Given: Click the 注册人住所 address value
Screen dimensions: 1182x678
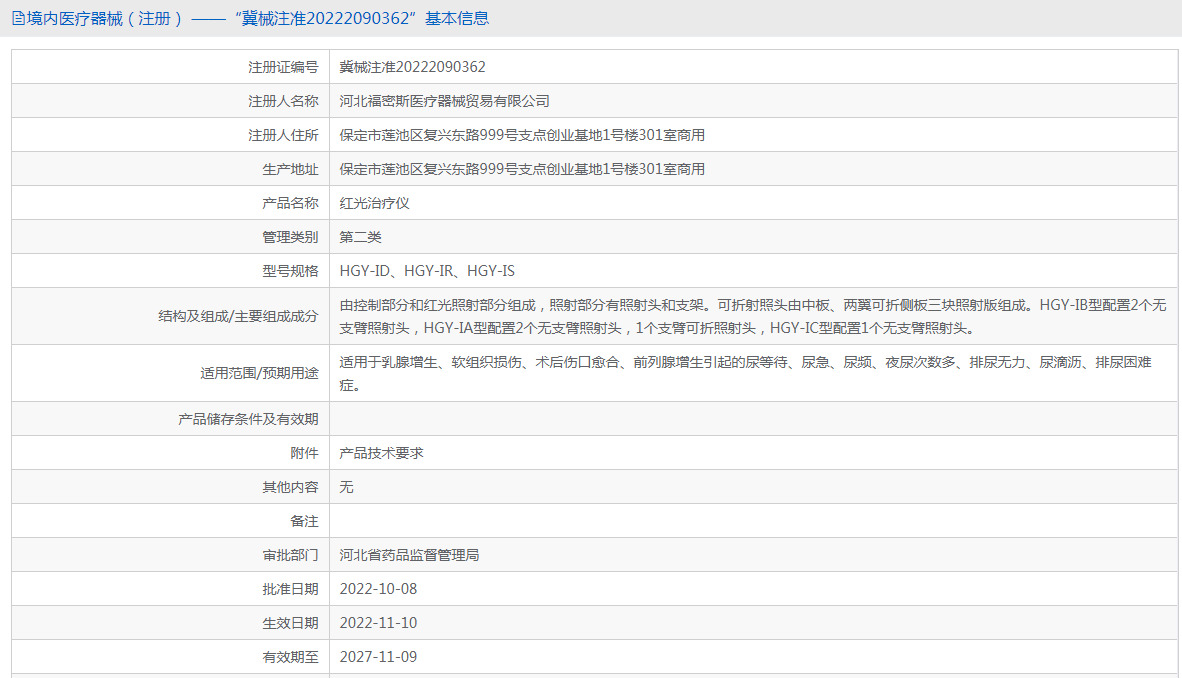Looking at the screenshot, I should coord(522,135).
